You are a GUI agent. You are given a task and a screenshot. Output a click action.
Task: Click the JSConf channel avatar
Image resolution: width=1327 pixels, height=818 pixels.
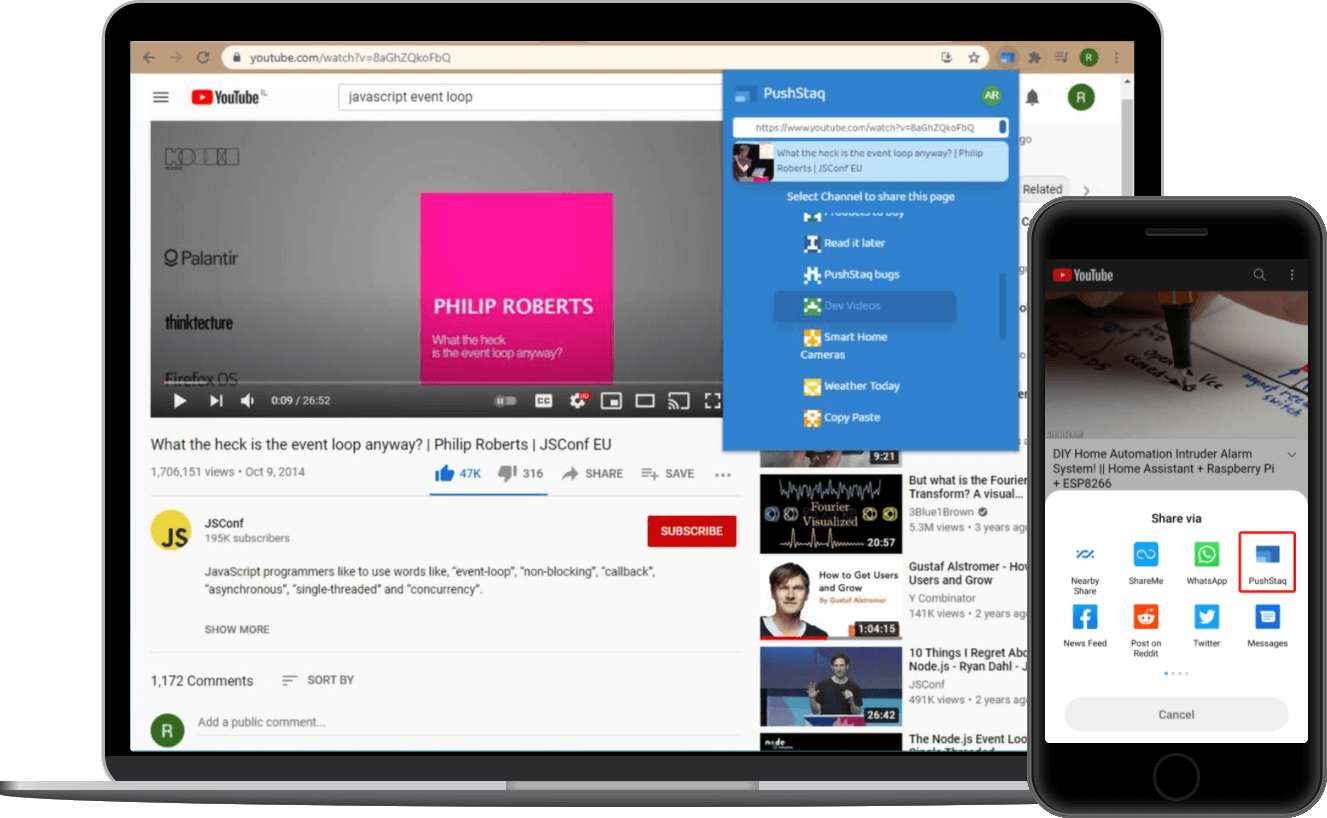tap(171, 530)
